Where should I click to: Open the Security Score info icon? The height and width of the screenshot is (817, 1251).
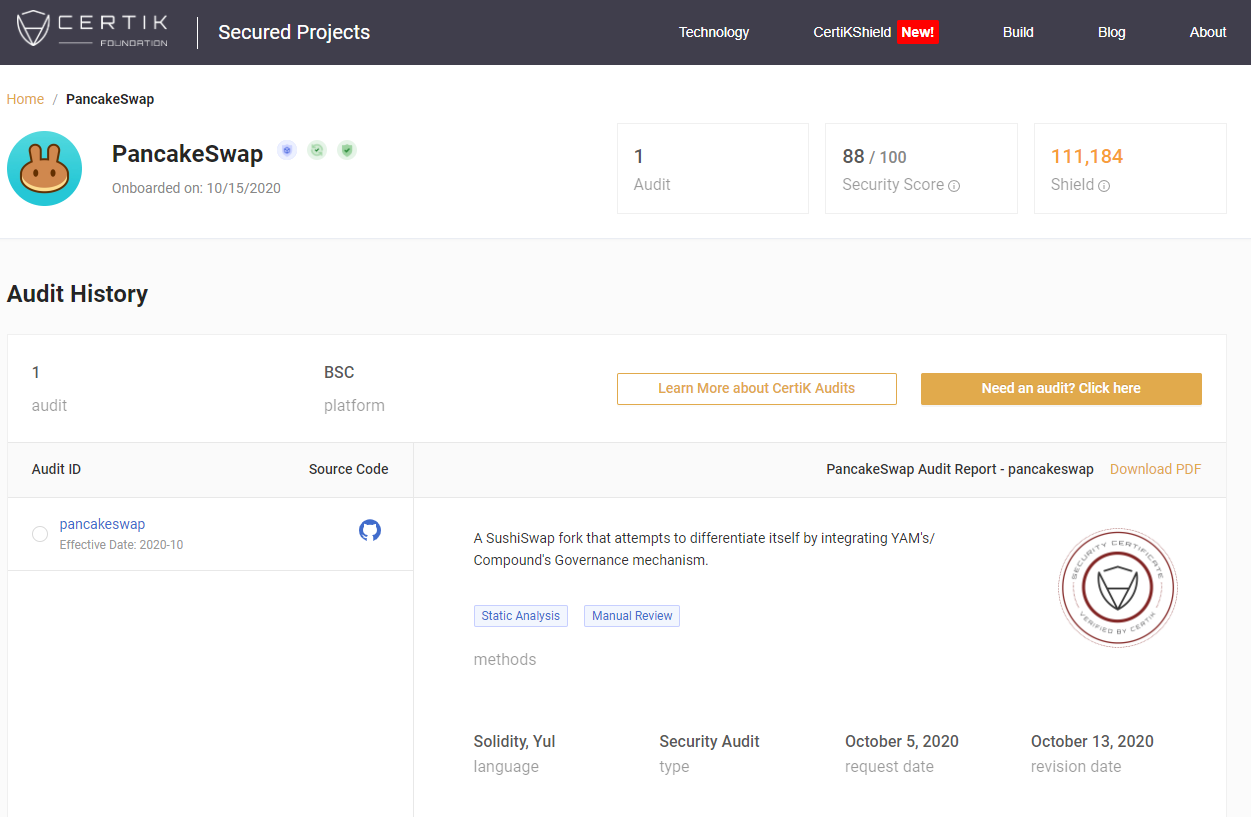click(x=954, y=186)
